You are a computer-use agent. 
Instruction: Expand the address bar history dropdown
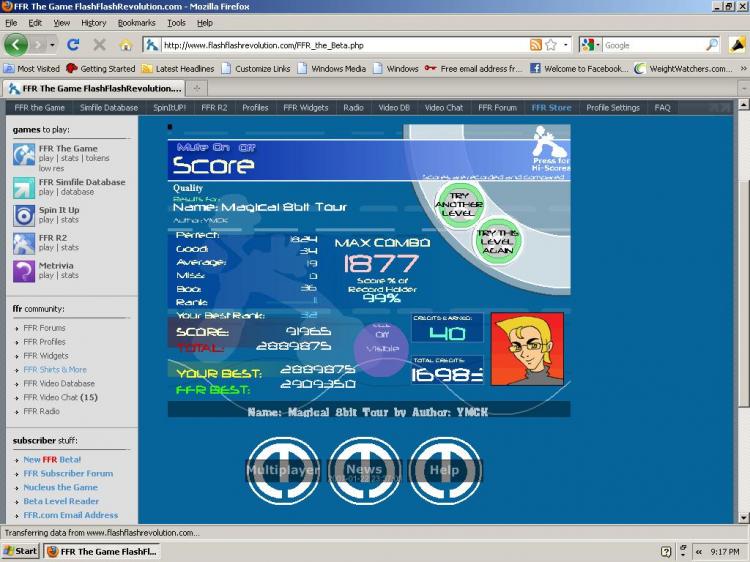(x=566, y=45)
